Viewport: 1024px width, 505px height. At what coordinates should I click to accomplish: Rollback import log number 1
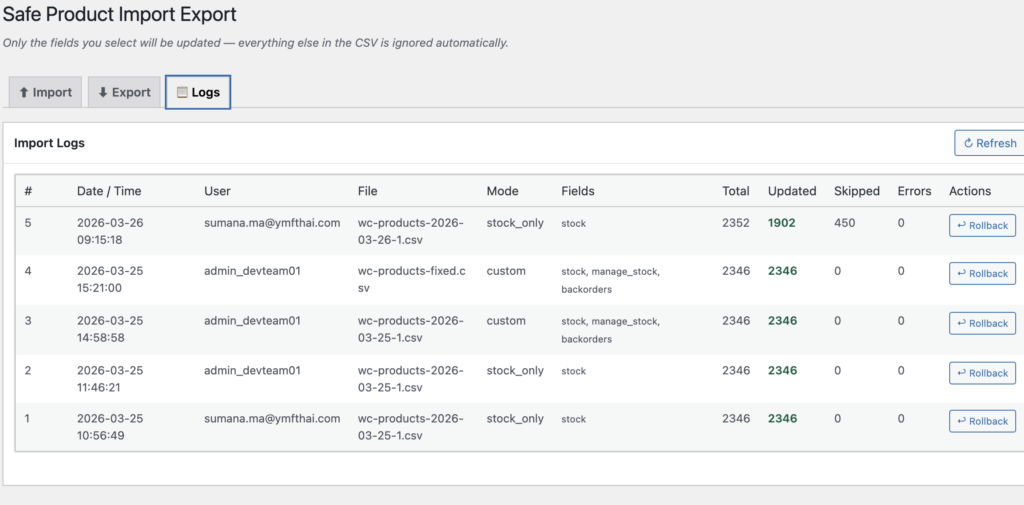coord(982,421)
